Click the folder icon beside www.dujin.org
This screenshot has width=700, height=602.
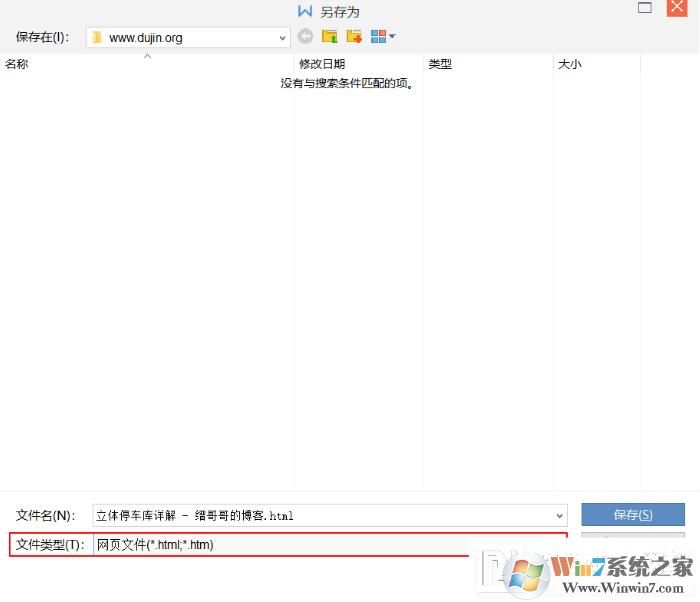(x=97, y=38)
